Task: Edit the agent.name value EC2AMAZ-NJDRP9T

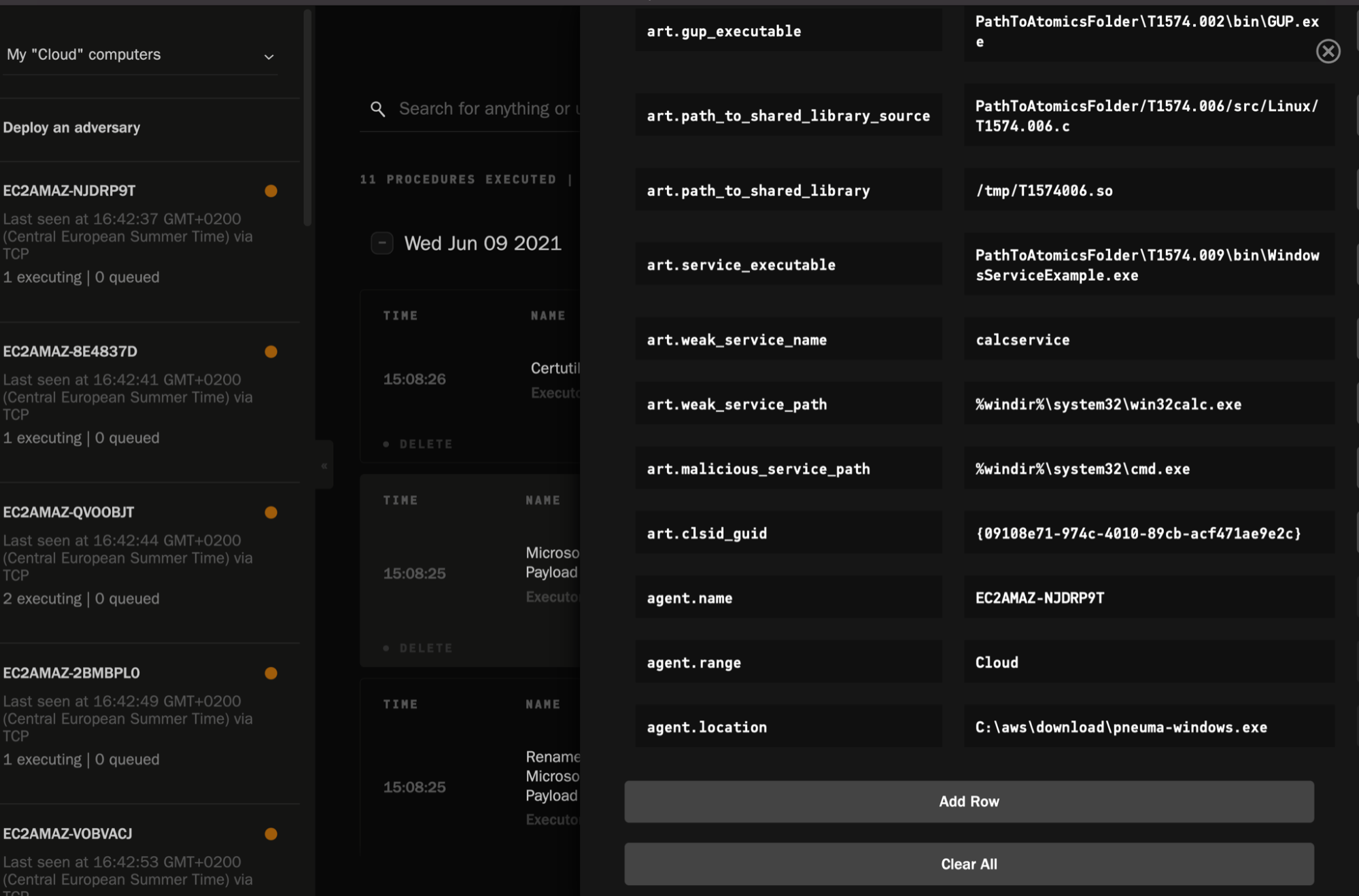Action: tap(1149, 598)
